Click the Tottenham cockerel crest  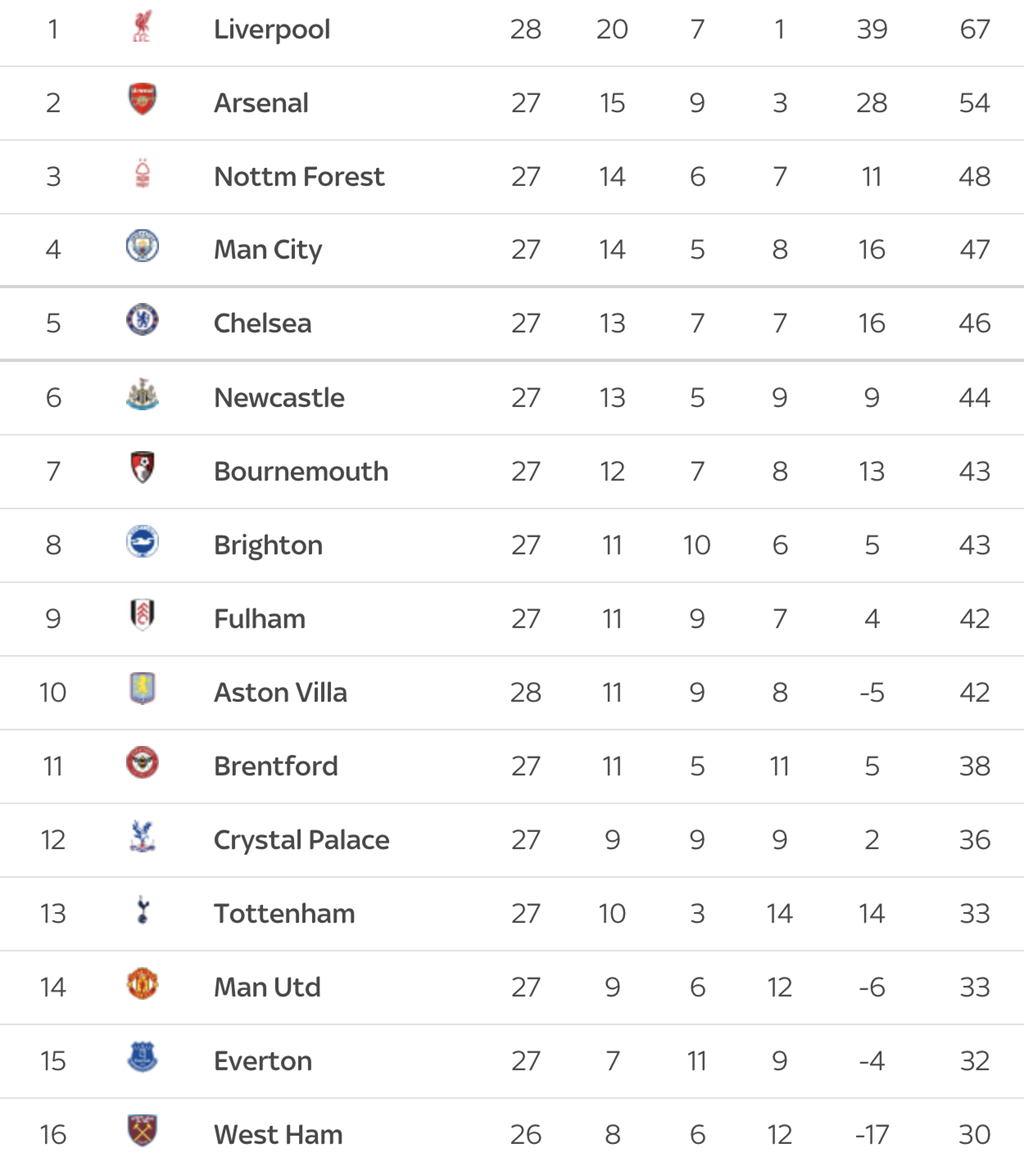(143, 909)
